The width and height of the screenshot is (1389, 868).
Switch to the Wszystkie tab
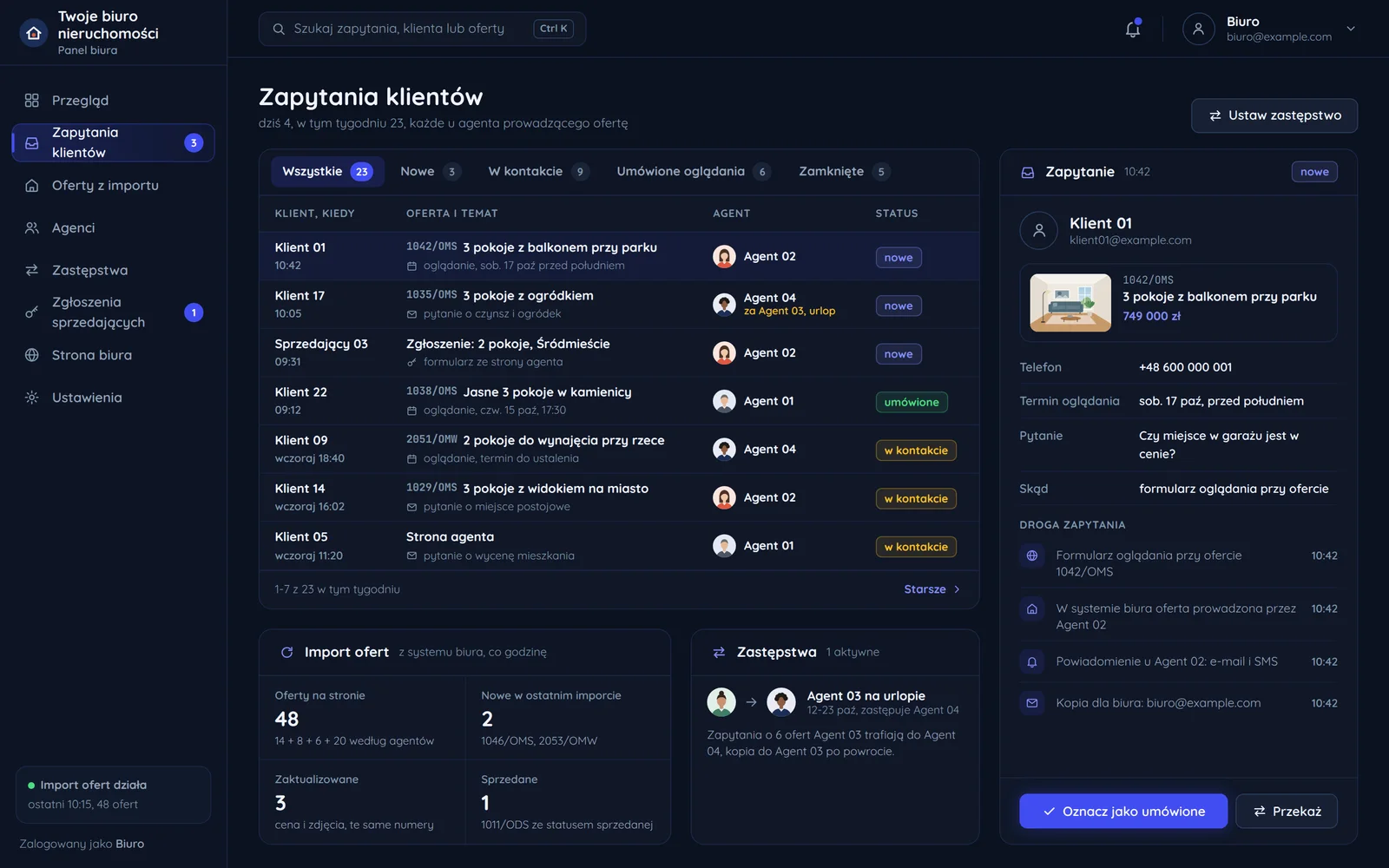coord(326,172)
